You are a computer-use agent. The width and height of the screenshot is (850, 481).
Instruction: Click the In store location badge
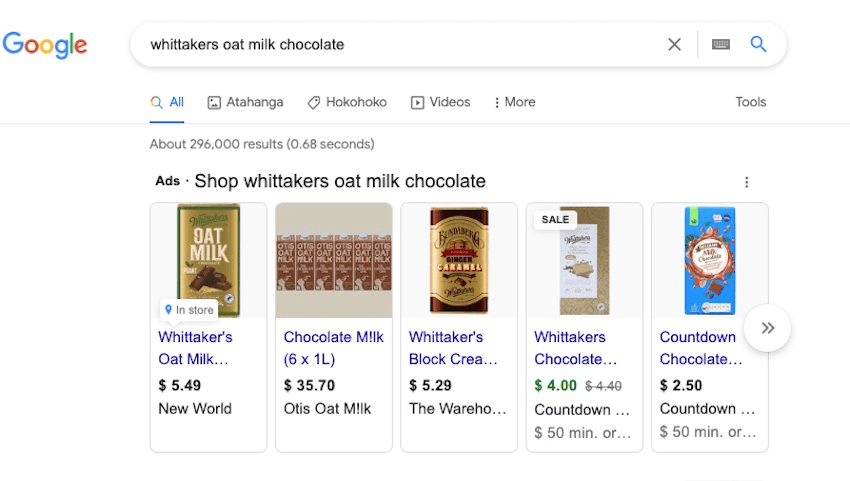189,310
